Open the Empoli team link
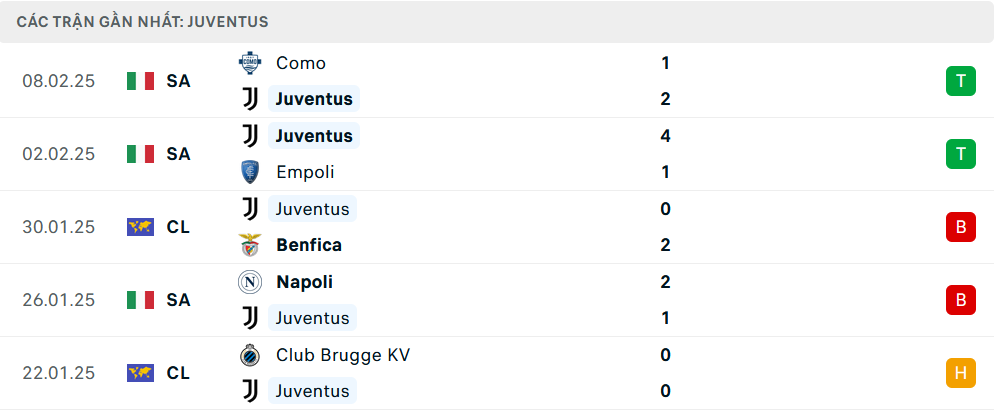 [305, 172]
